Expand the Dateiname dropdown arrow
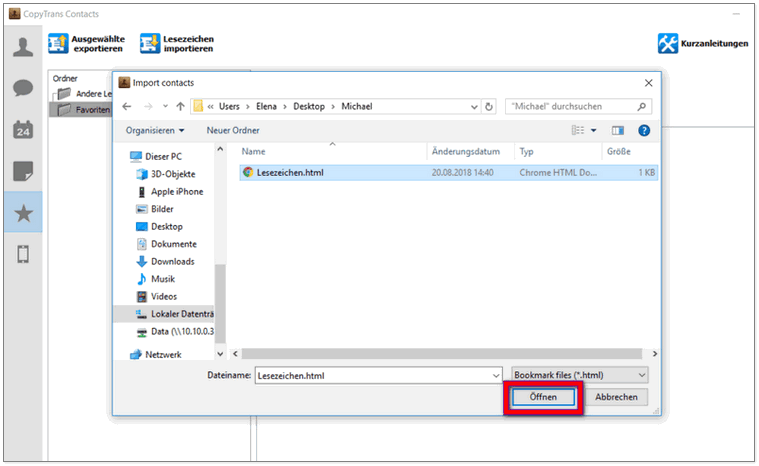The width and height of the screenshot is (759, 466). (496, 376)
